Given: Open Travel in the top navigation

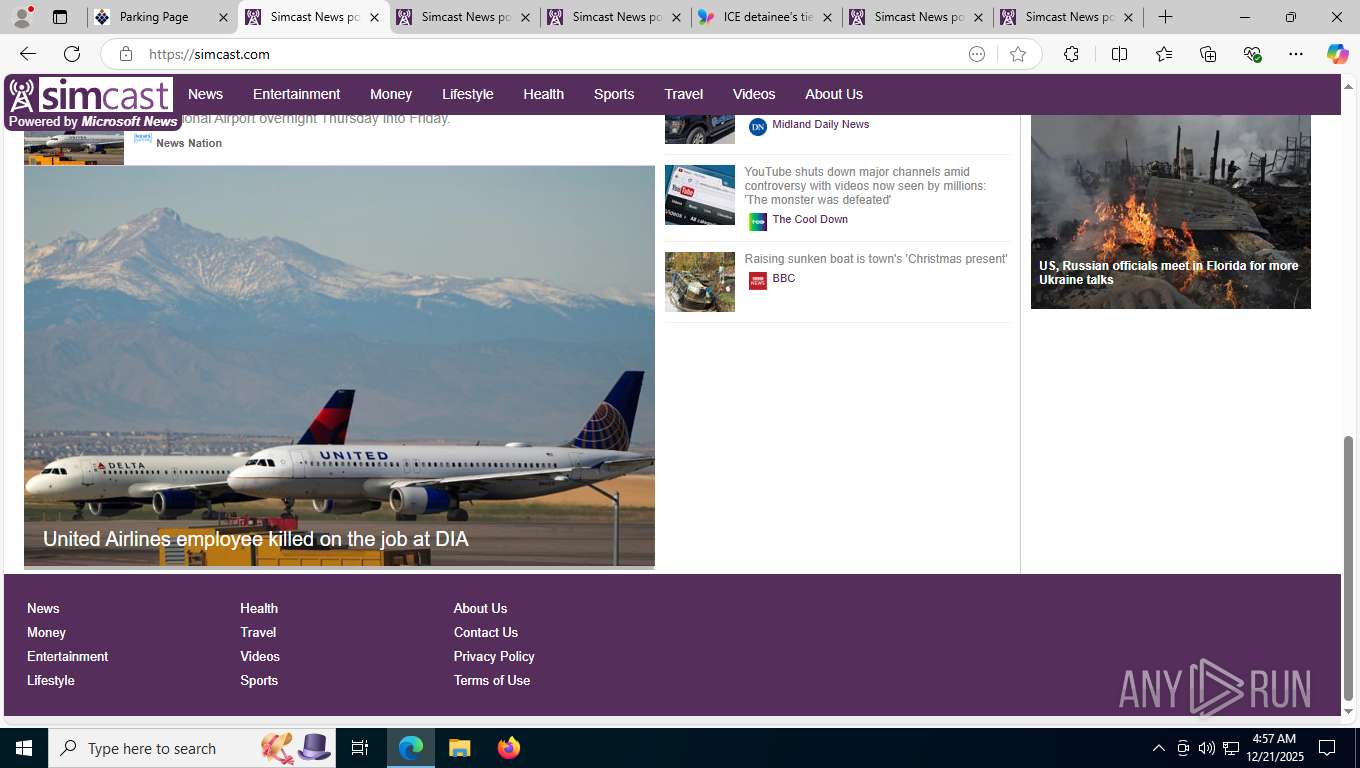Looking at the screenshot, I should point(684,94).
